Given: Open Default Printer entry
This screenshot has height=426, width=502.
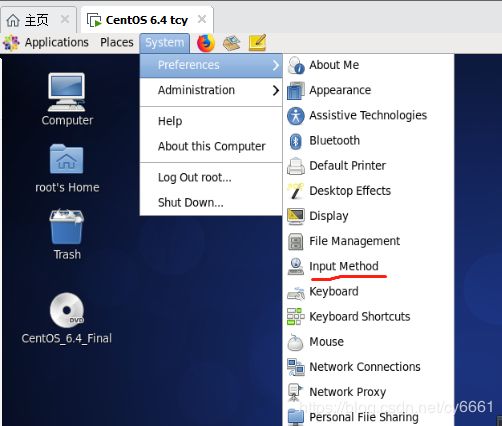Looking at the screenshot, I should click(368, 166).
